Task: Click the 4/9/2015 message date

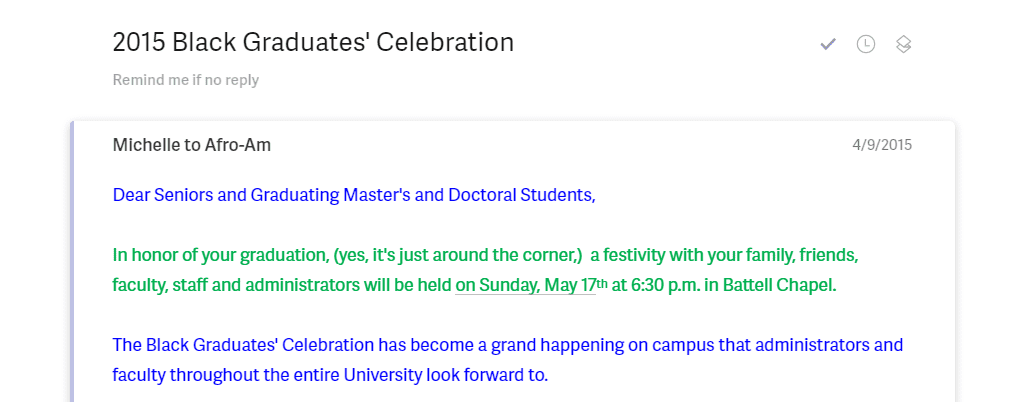Action: [882, 145]
